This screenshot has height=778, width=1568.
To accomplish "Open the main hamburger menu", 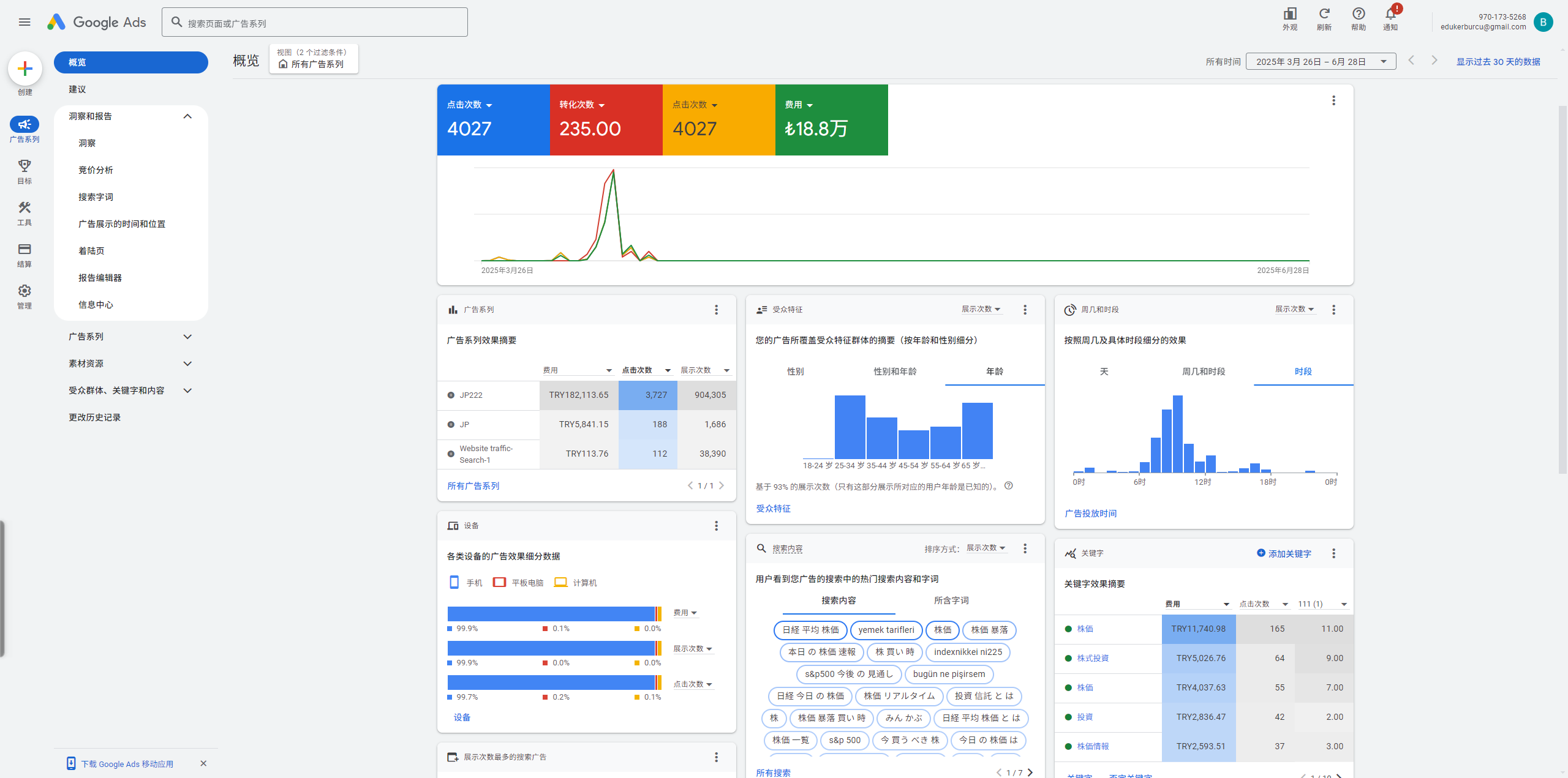I will 24,23.
